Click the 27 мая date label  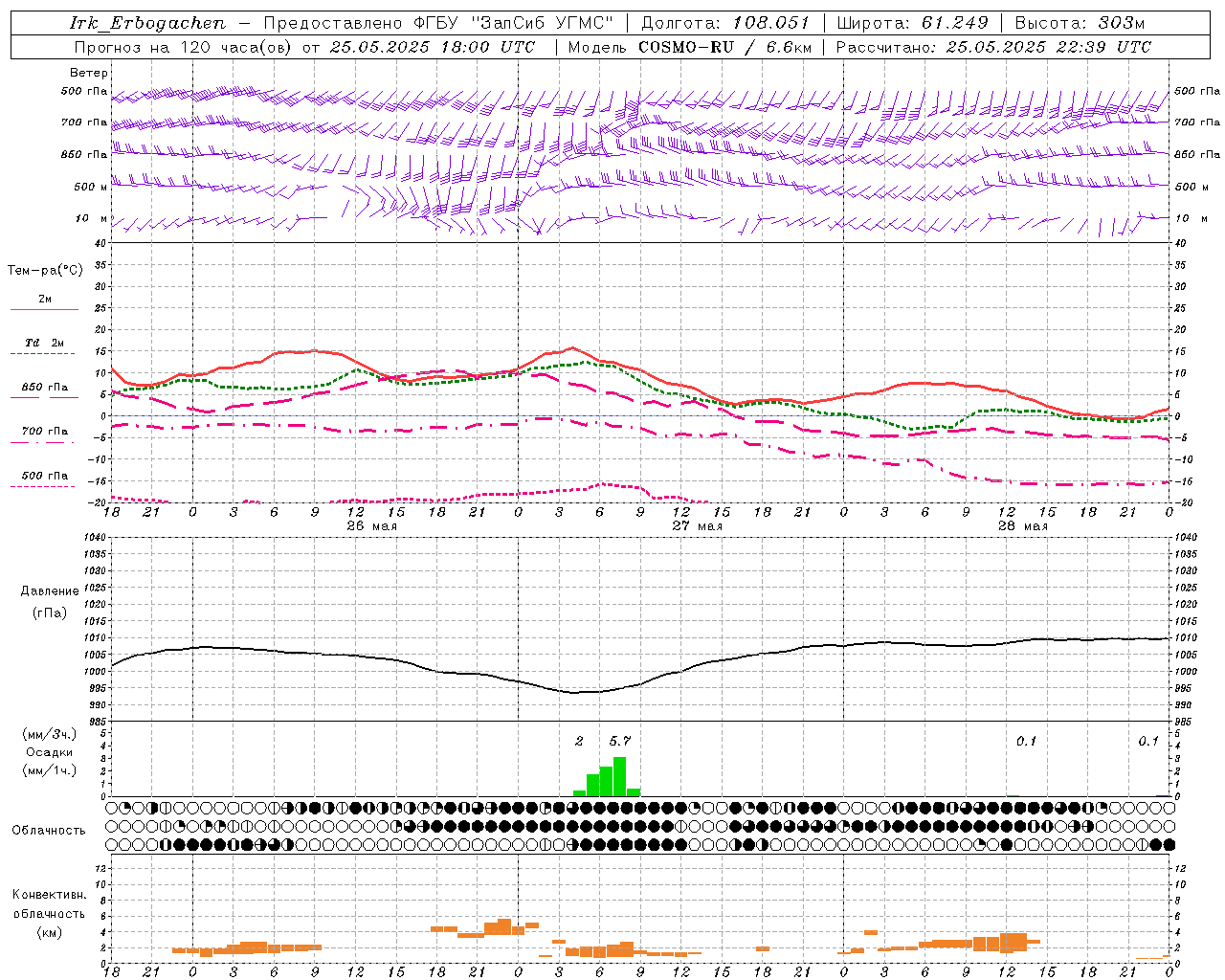click(x=697, y=526)
